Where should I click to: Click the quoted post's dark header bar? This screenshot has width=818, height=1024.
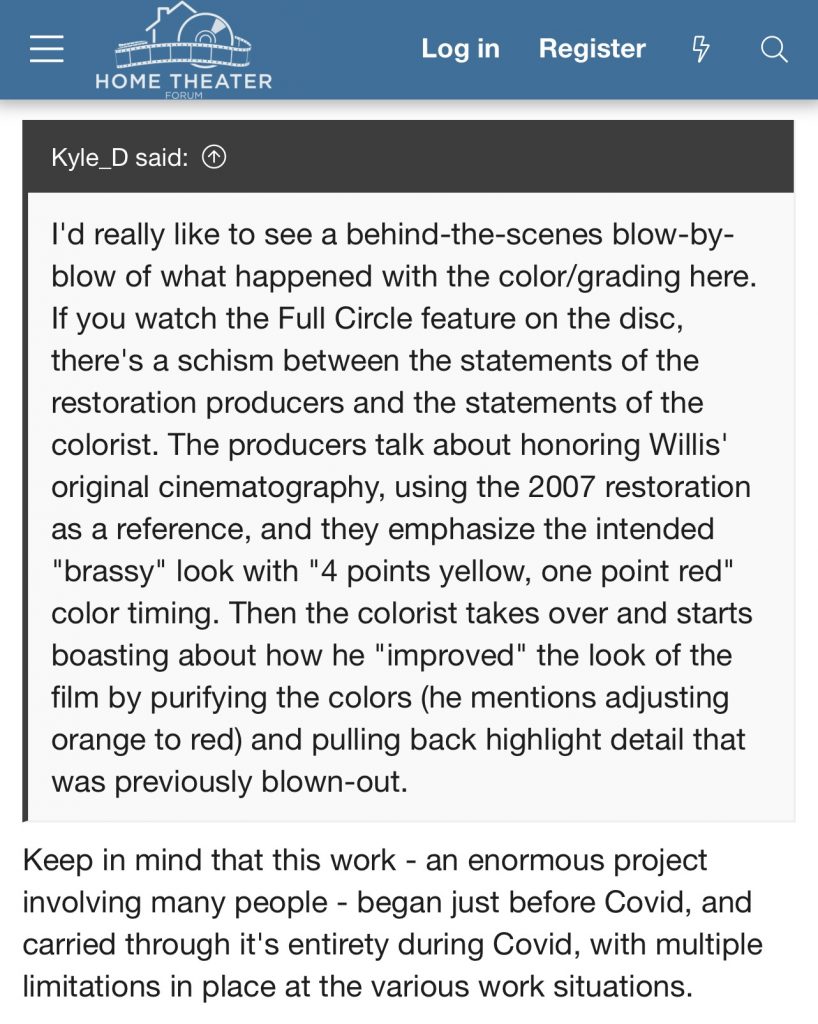pos(500,157)
